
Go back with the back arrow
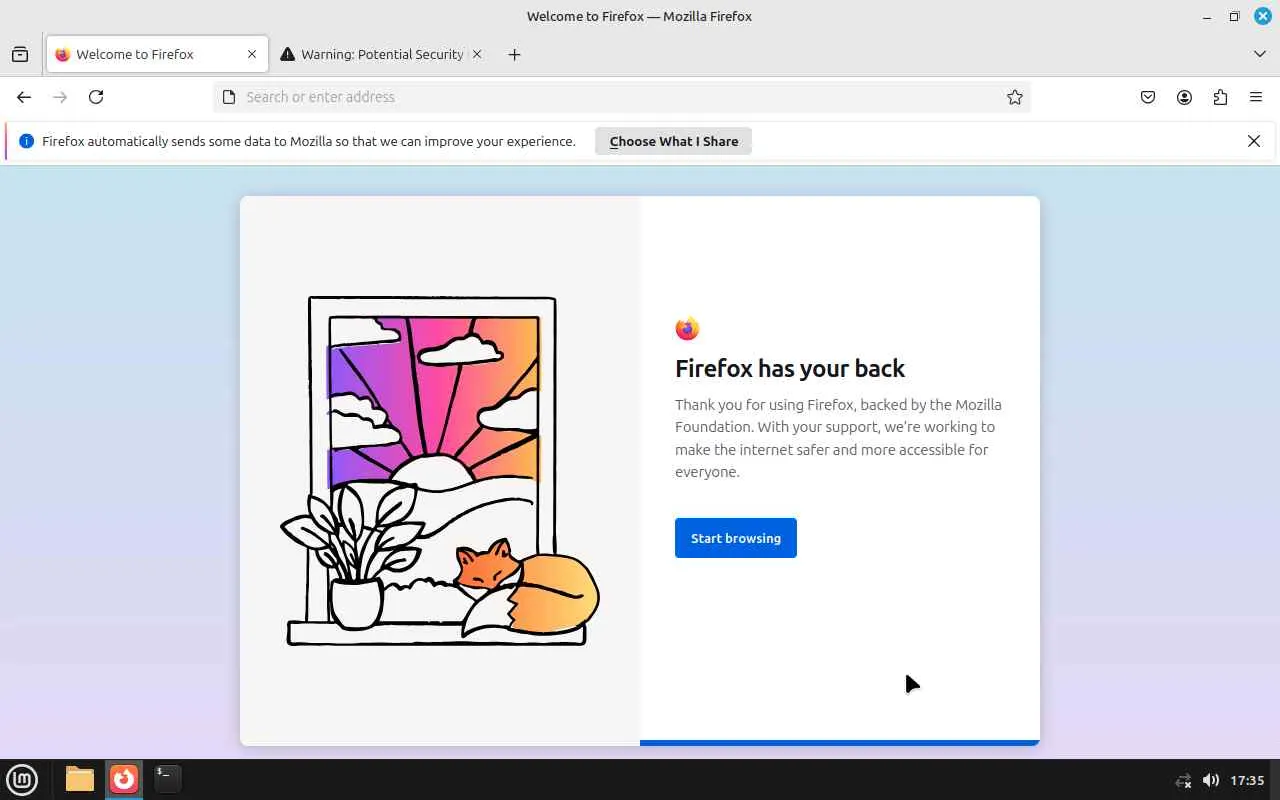coord(24,97)
